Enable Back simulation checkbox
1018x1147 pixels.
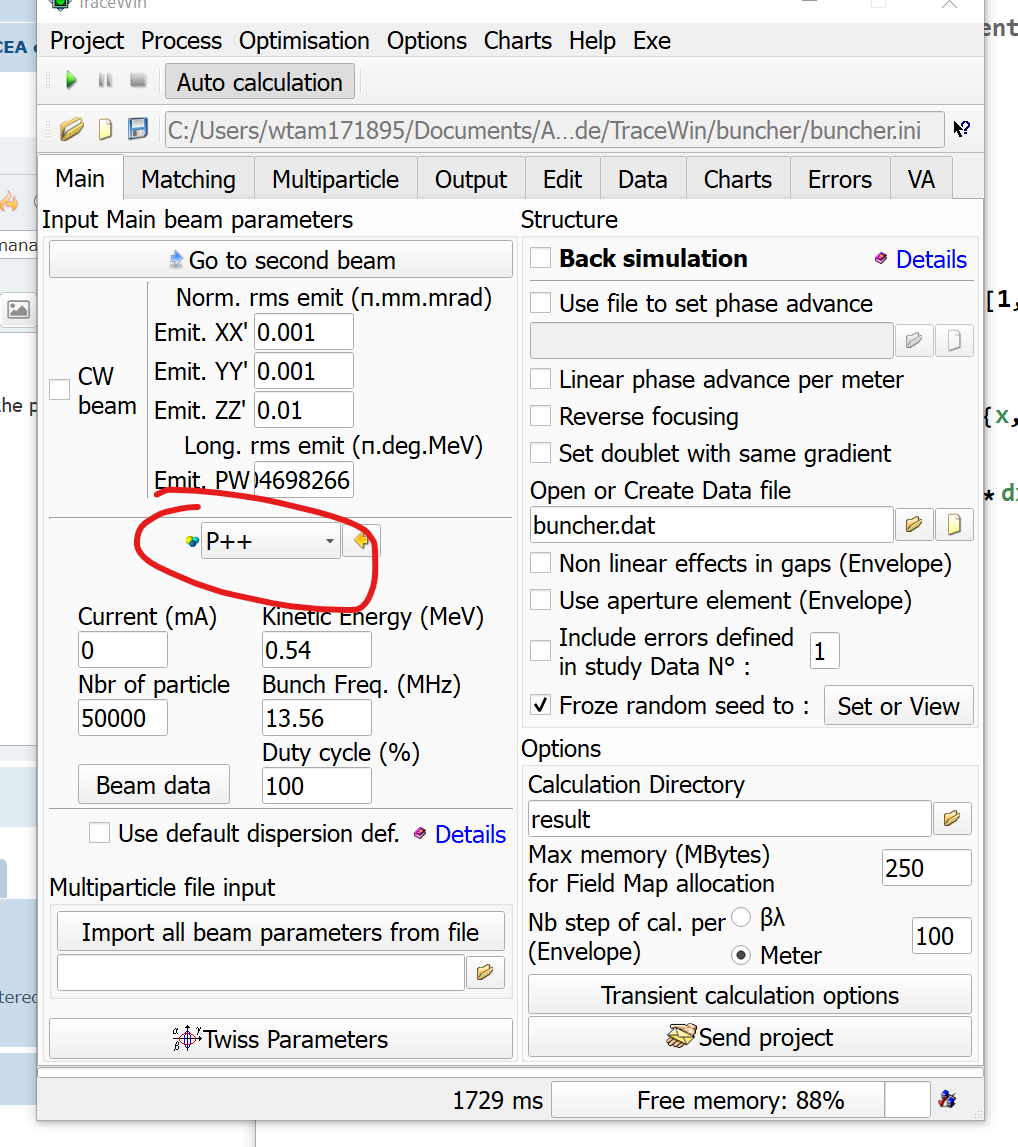pos(540,257)
